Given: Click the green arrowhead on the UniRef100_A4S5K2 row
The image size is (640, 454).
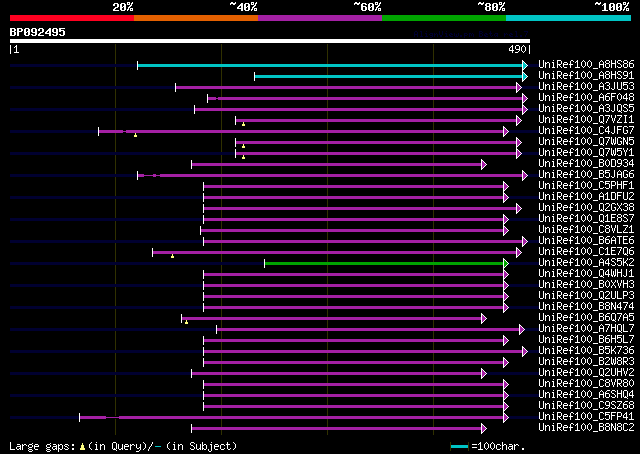Looking at the screenshot, I should tap(506, 263).
